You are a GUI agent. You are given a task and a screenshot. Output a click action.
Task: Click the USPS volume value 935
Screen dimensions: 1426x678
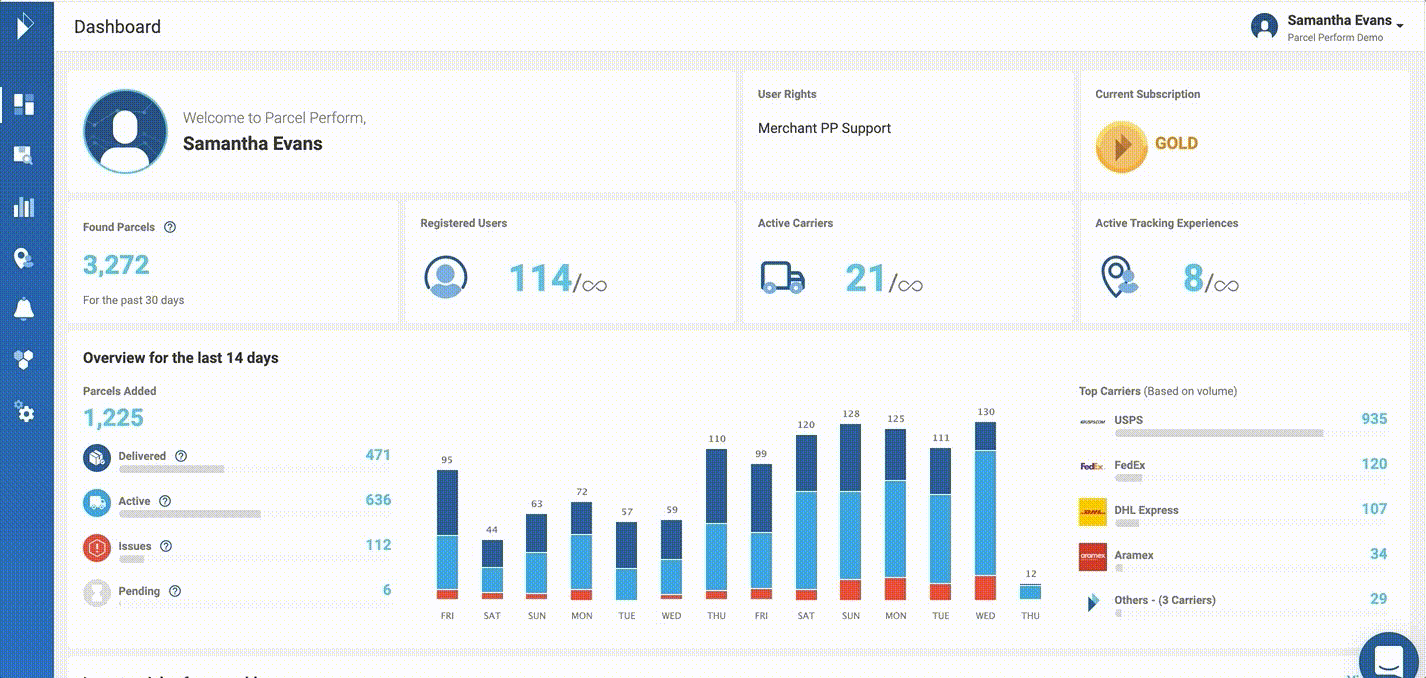pyautogui.click(x=1374, y=419)
